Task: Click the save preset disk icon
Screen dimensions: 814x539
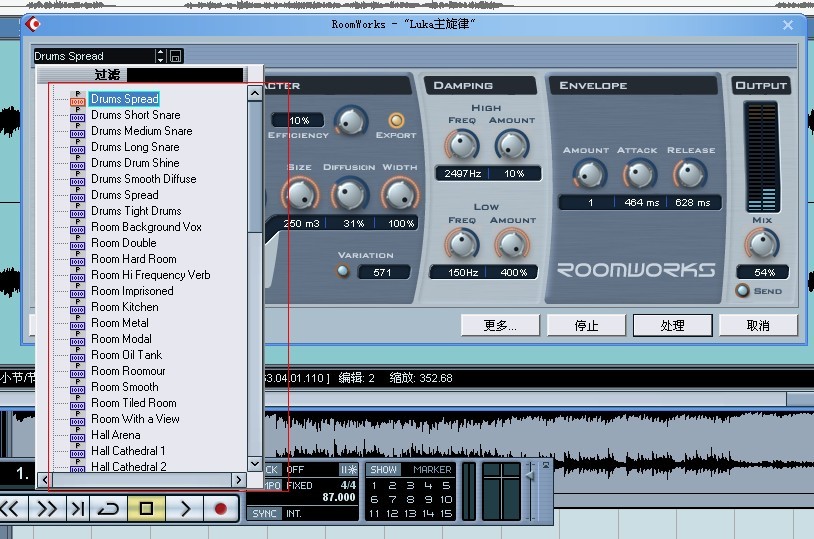Action: [175, 56]
